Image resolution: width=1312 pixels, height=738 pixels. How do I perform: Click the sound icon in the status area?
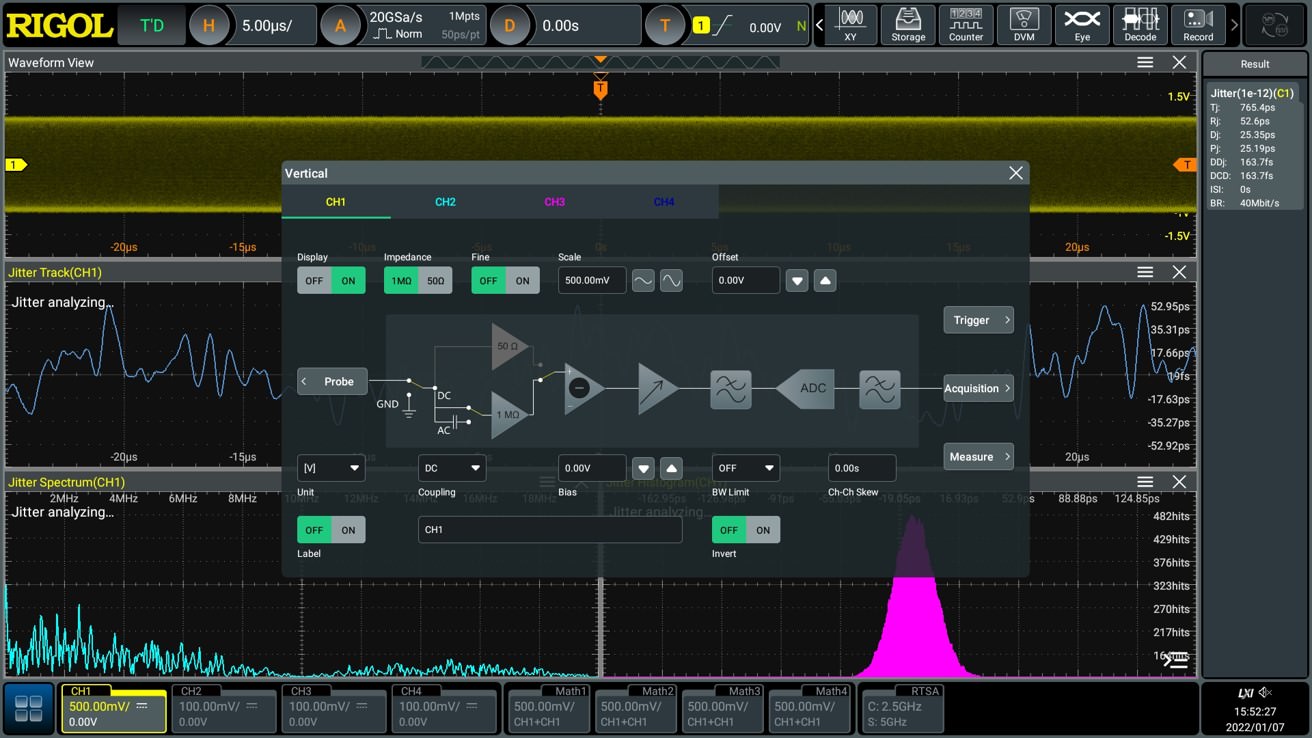(x=1266, y=692)
